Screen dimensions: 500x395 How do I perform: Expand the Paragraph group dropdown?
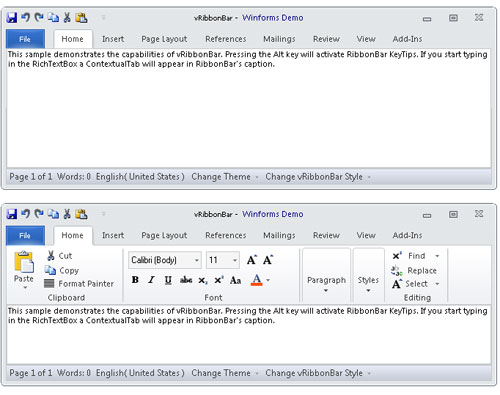click(x=326, y=275)
